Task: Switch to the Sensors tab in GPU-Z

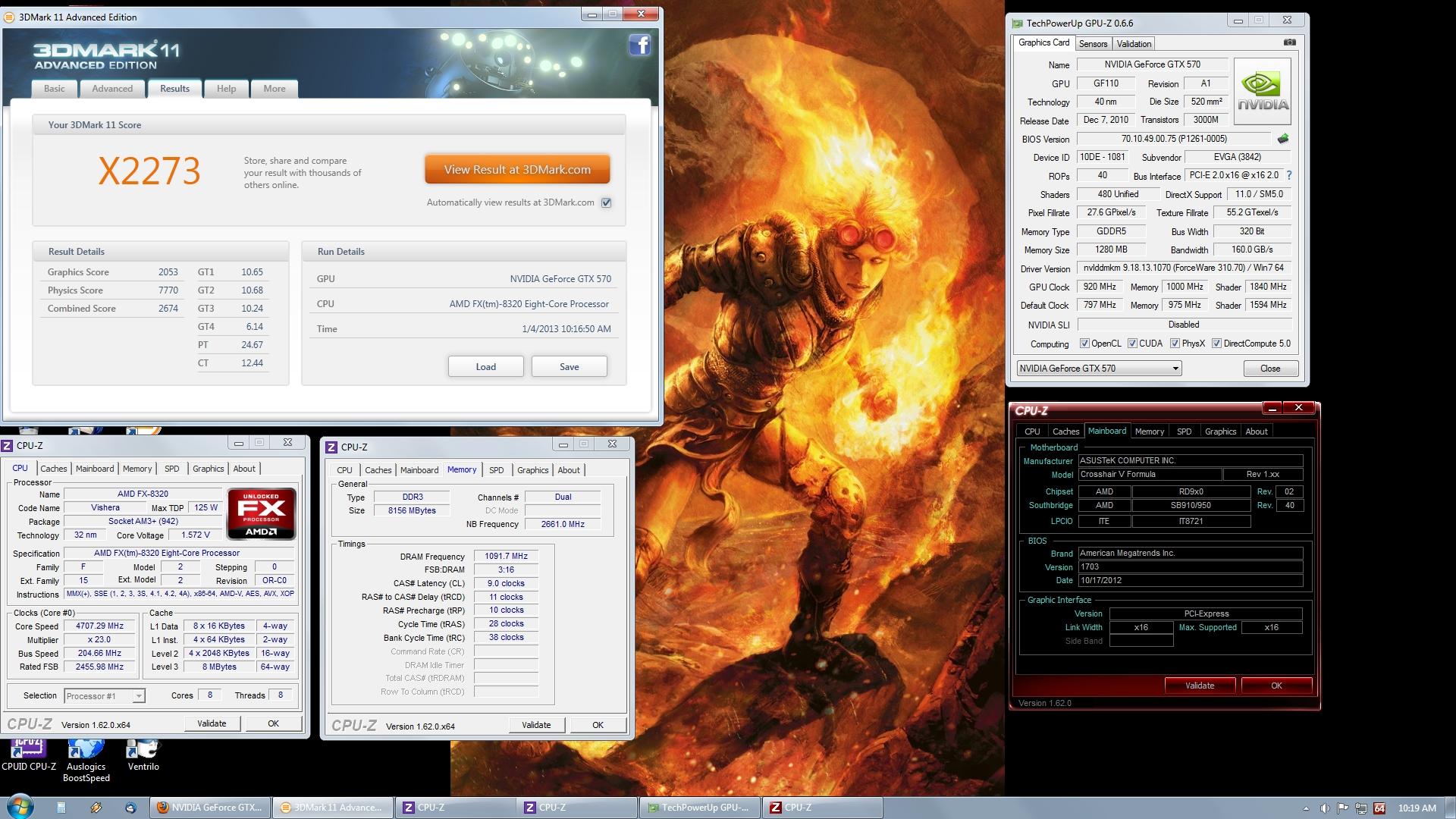Action: [1093, 44]
